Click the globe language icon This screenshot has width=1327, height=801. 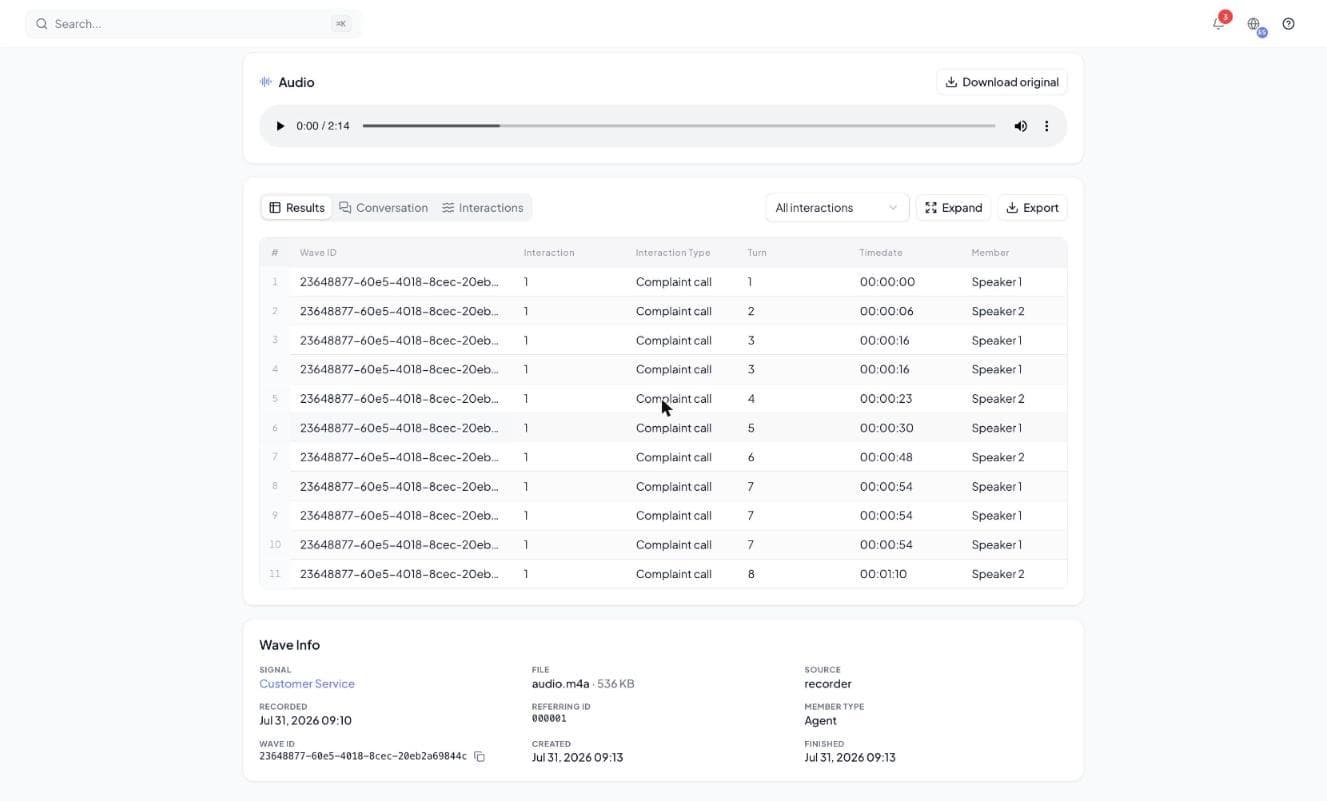(1253, 23)
